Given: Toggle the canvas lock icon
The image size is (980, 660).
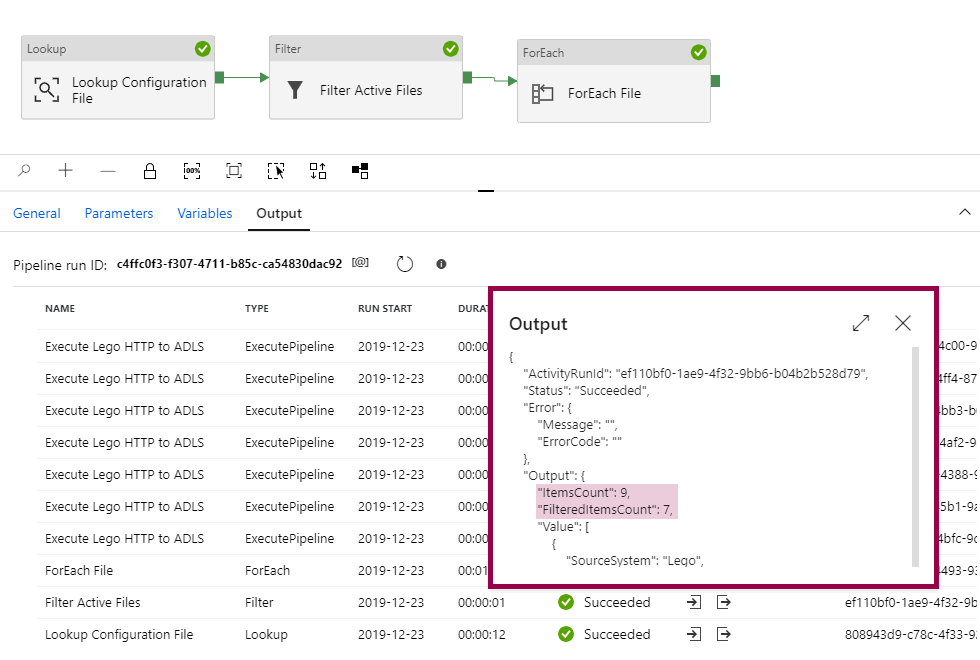Looking at the screenshot, I should (150, 171).
